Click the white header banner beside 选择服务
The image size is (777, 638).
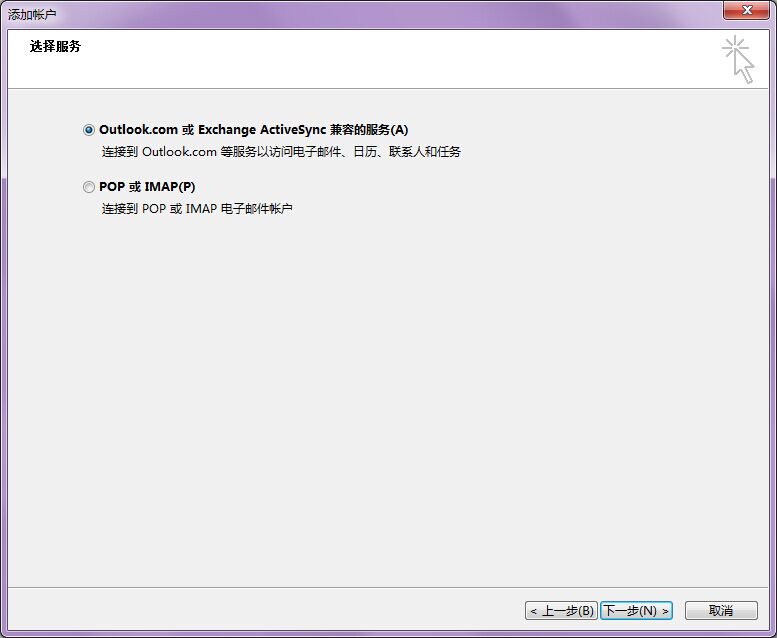(400, 58)
